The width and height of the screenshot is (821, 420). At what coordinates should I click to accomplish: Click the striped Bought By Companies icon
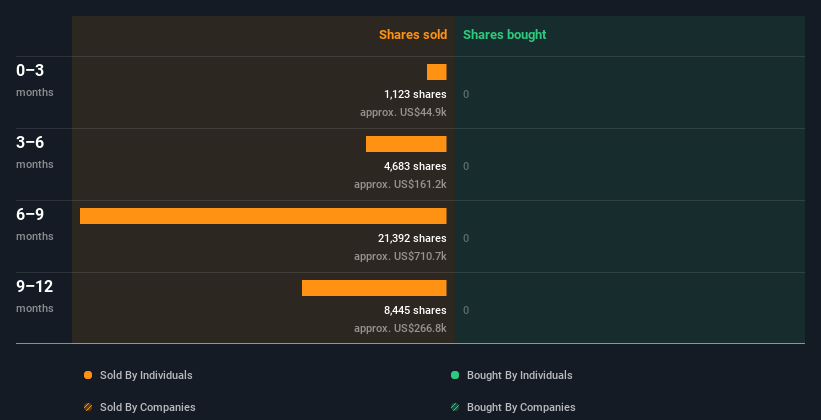(455, 407)
